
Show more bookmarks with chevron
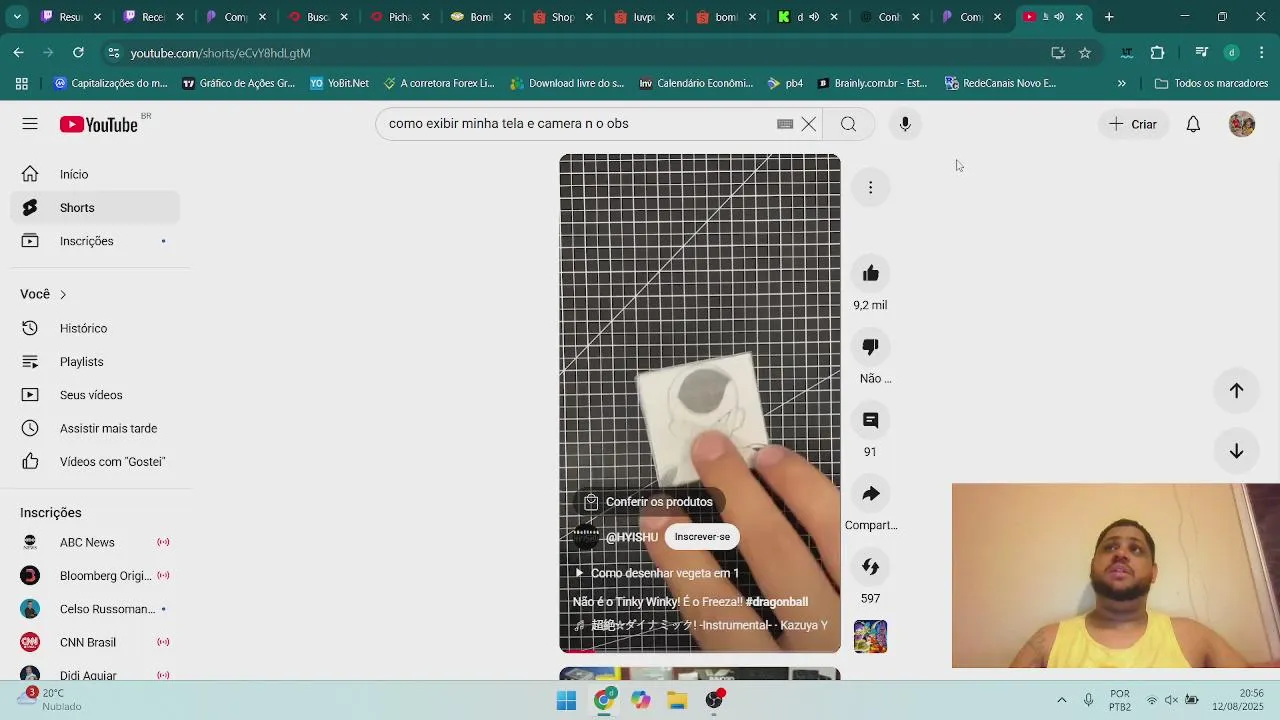(1121, 84)
